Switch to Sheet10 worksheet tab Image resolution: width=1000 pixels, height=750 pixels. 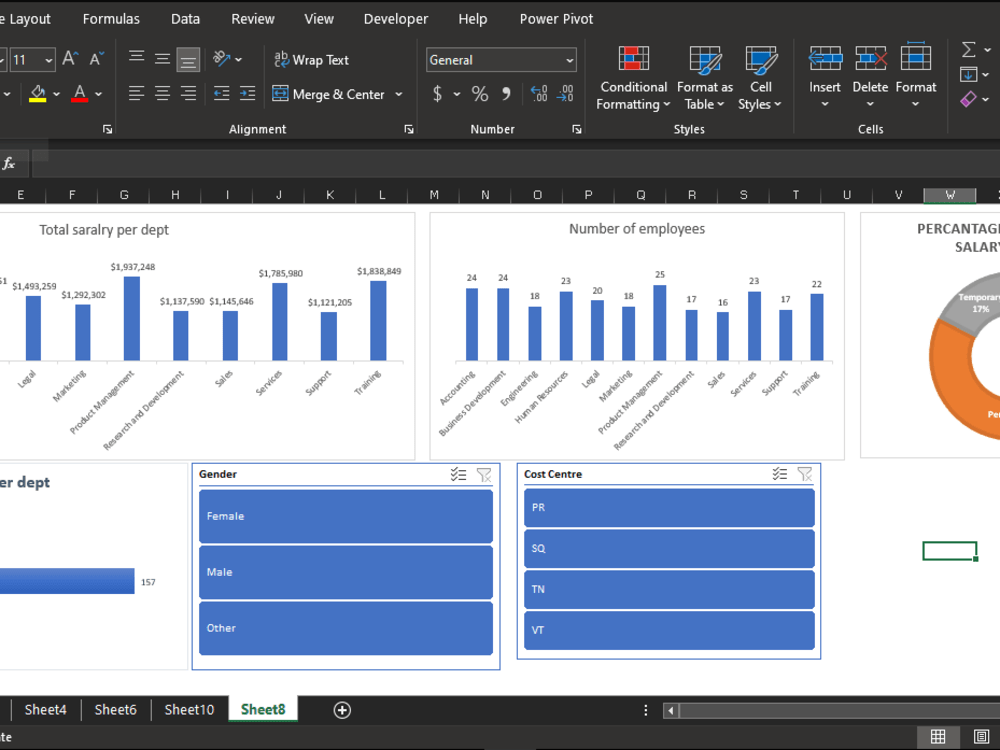tap(189, 710)
